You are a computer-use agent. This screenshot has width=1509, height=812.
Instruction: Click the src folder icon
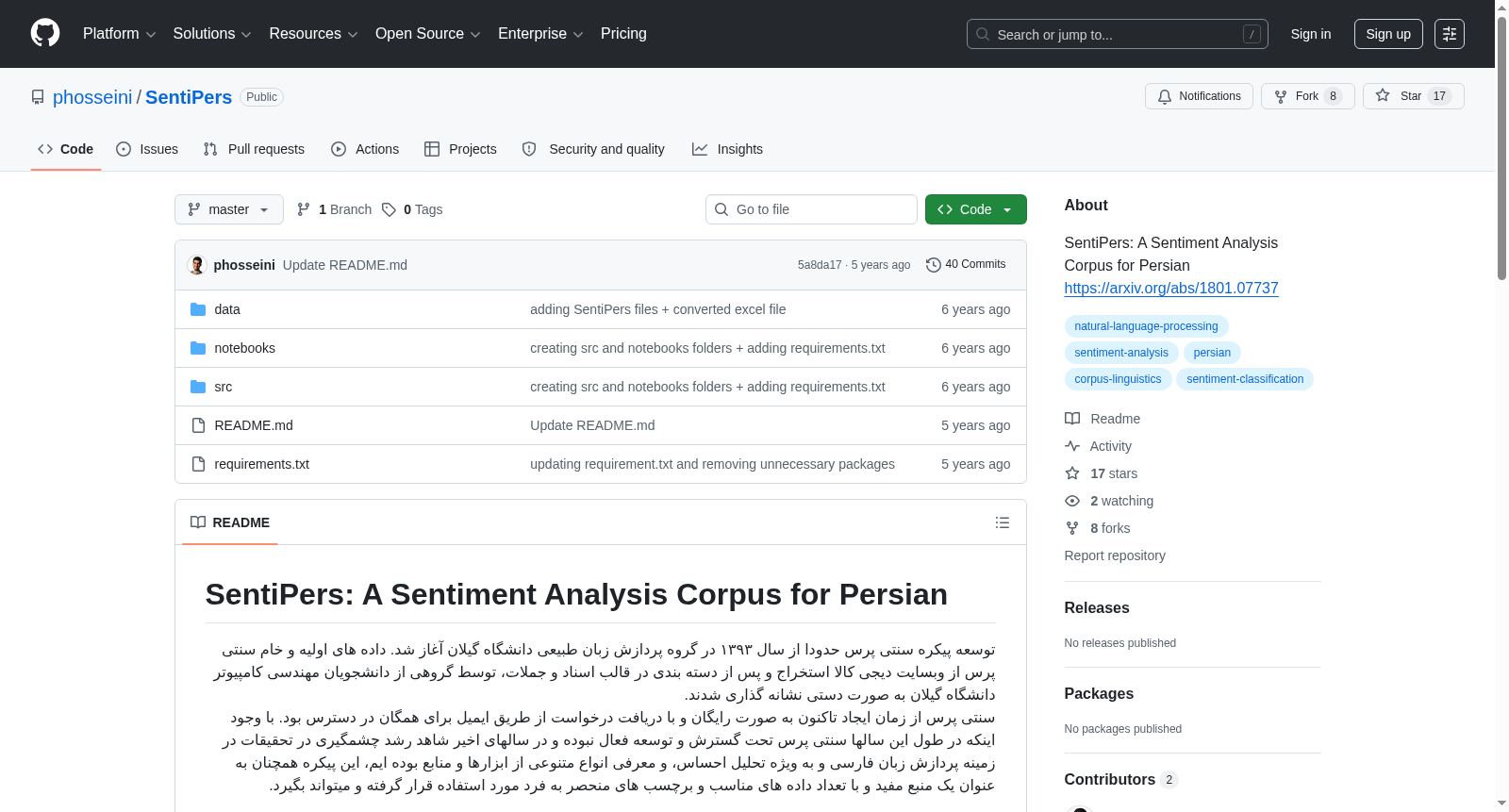pyautogui.click(x=198, y=387)
